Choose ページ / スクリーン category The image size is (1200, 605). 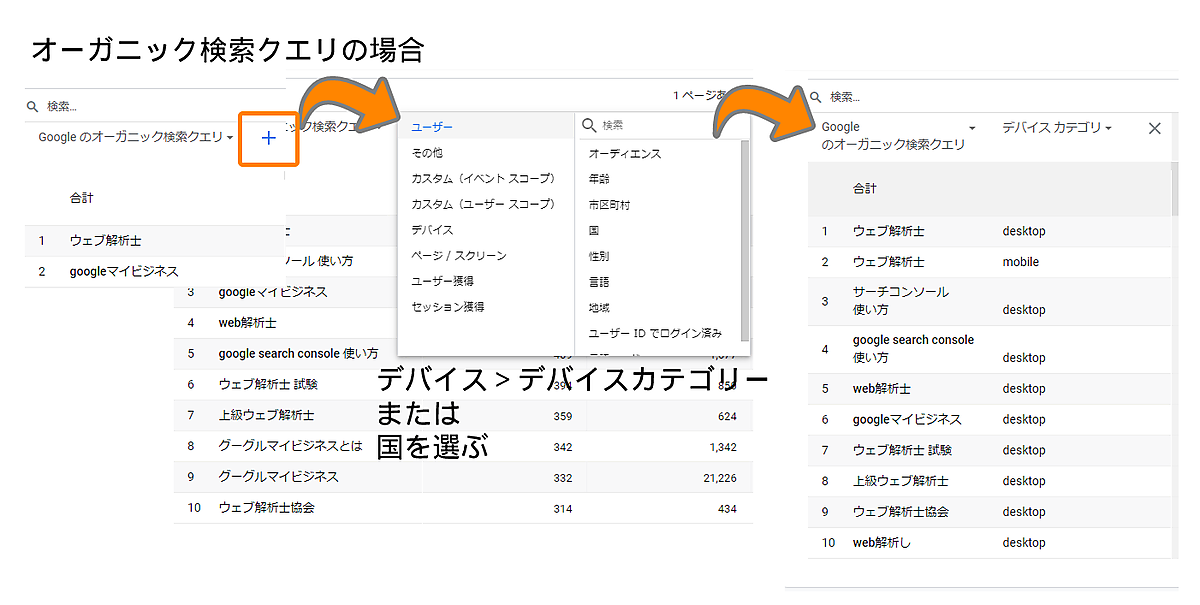coord(458,256)
